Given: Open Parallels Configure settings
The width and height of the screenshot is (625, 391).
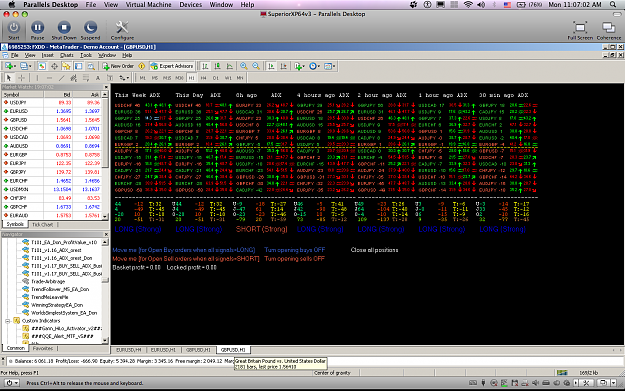Looking at the screenshot, I should click(x=122, y=30).
